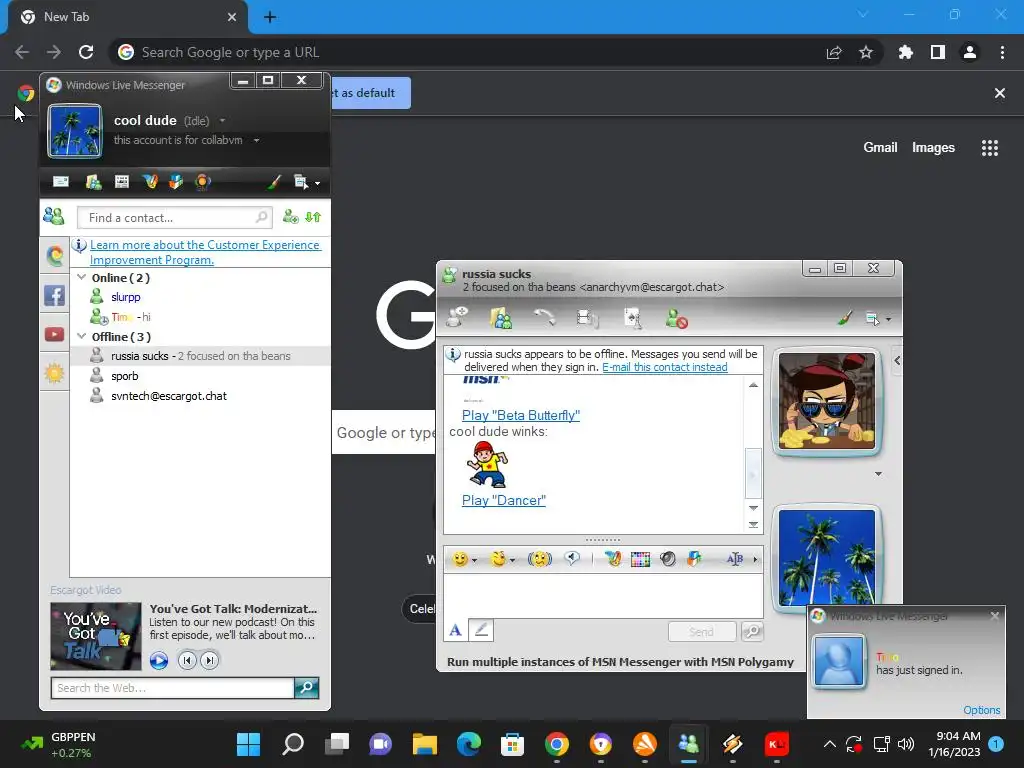Click the Find a contact search field
Screen dimensions: 1024x768
coord(174,217)
